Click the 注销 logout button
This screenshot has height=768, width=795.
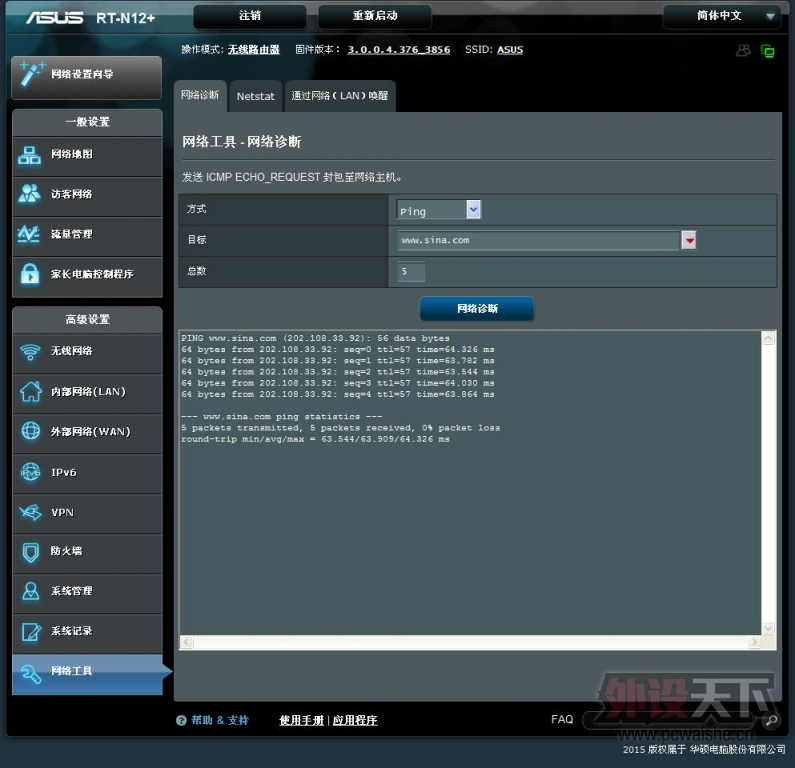[250, 16]
